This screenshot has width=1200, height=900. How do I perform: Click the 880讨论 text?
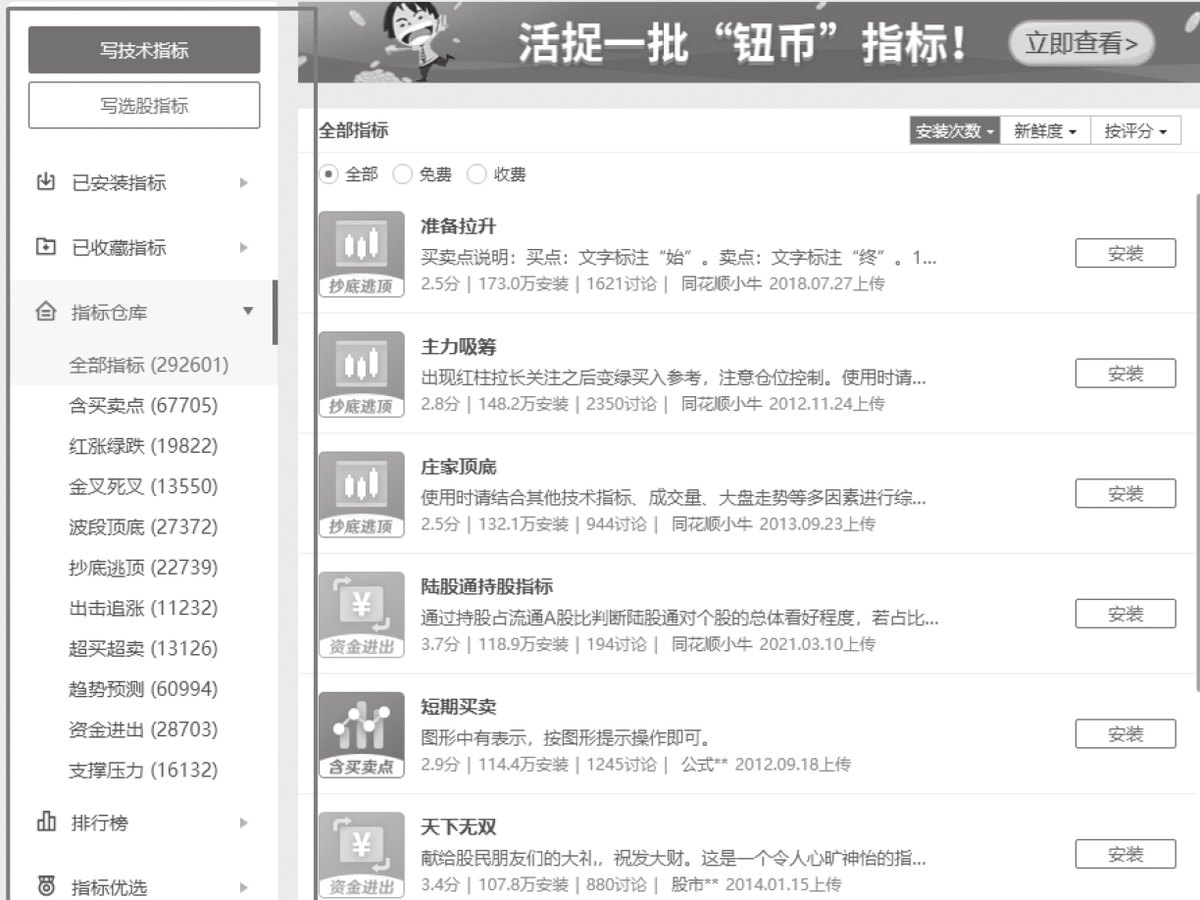pyautogui.click(x=615, y=884)
